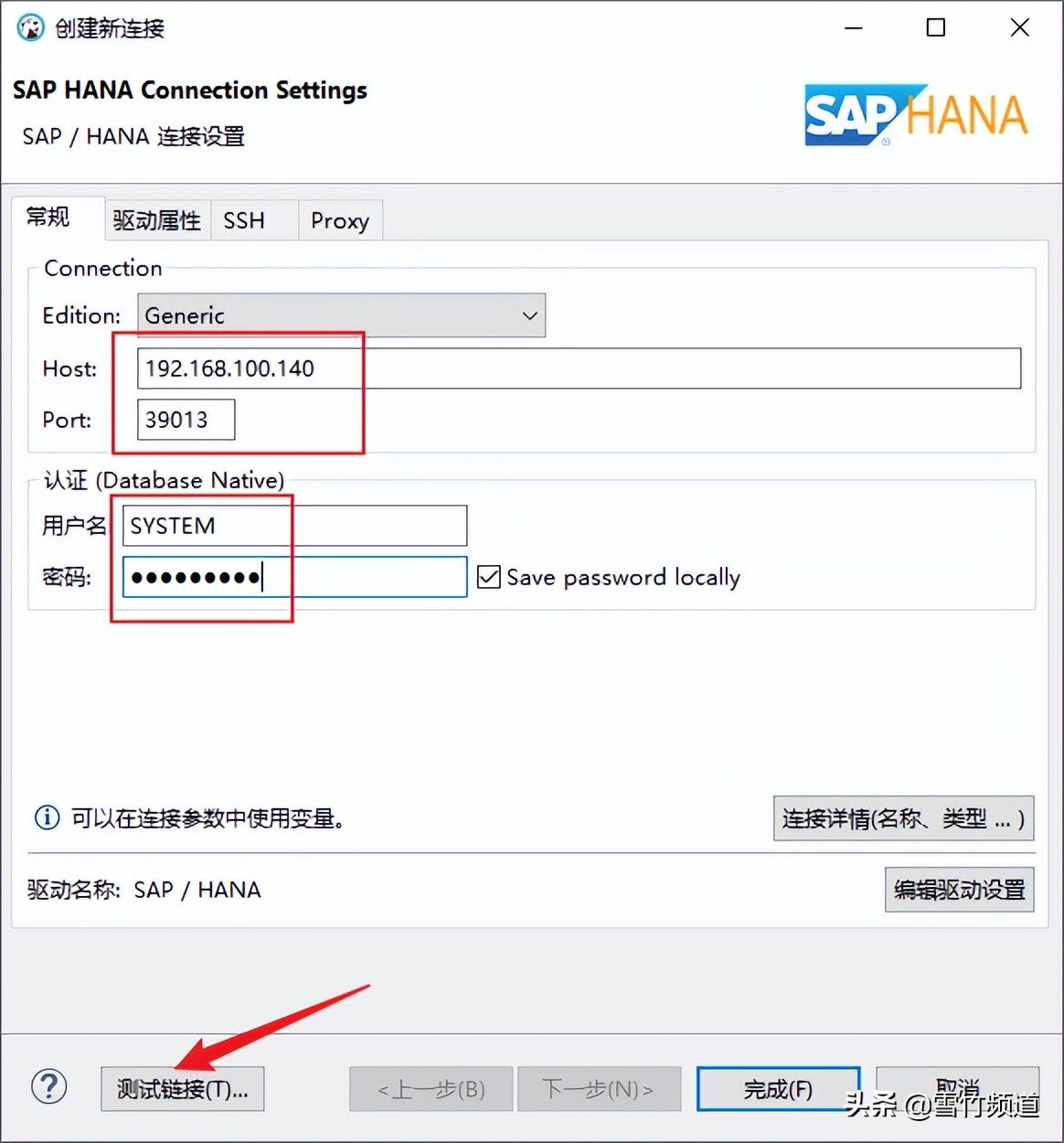Click 编辑驱动设置 button
The width and height of the screenshot is (1064, 1143).
coord(959,890)
